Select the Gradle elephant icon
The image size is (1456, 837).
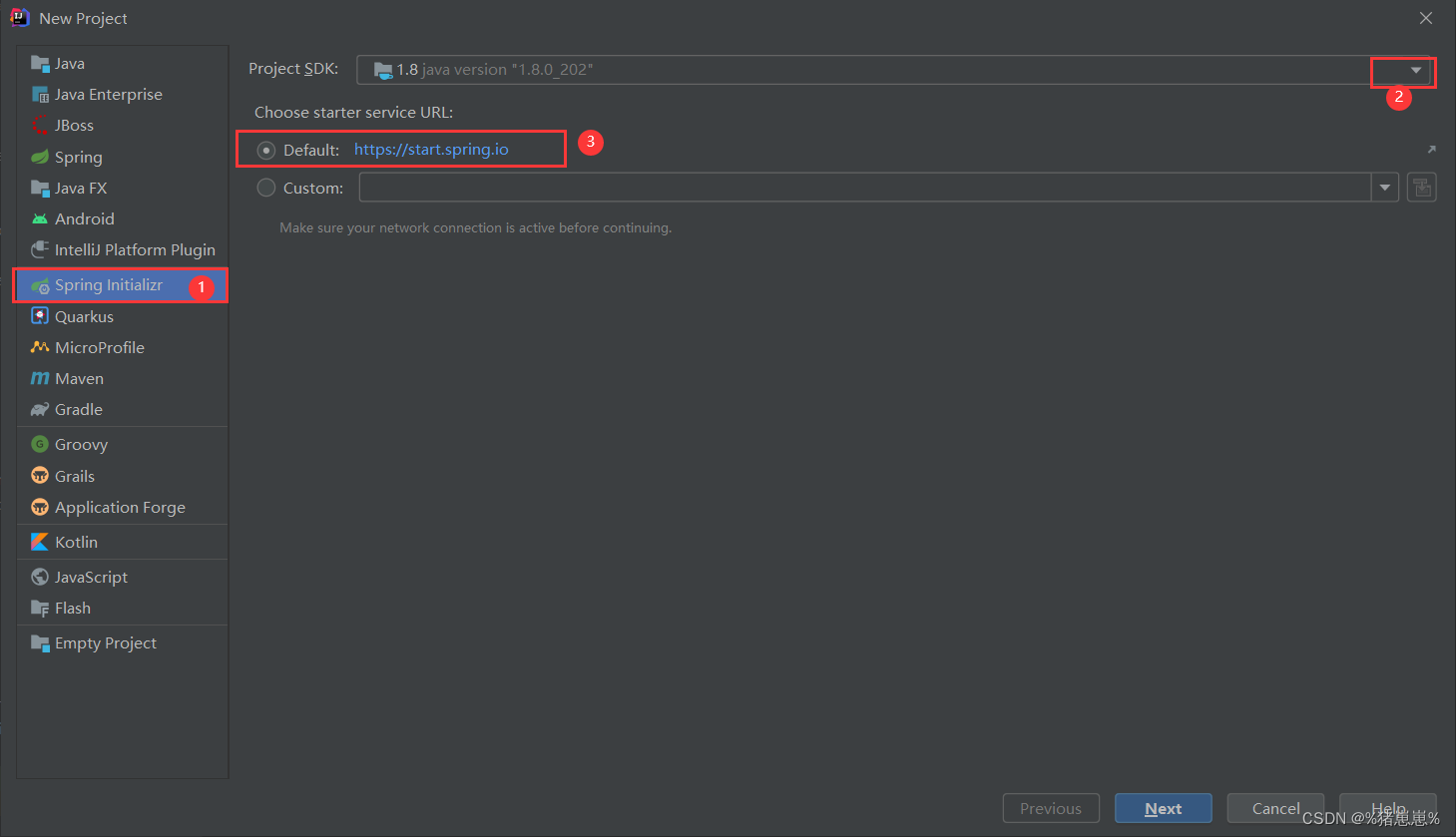point(40,410)
